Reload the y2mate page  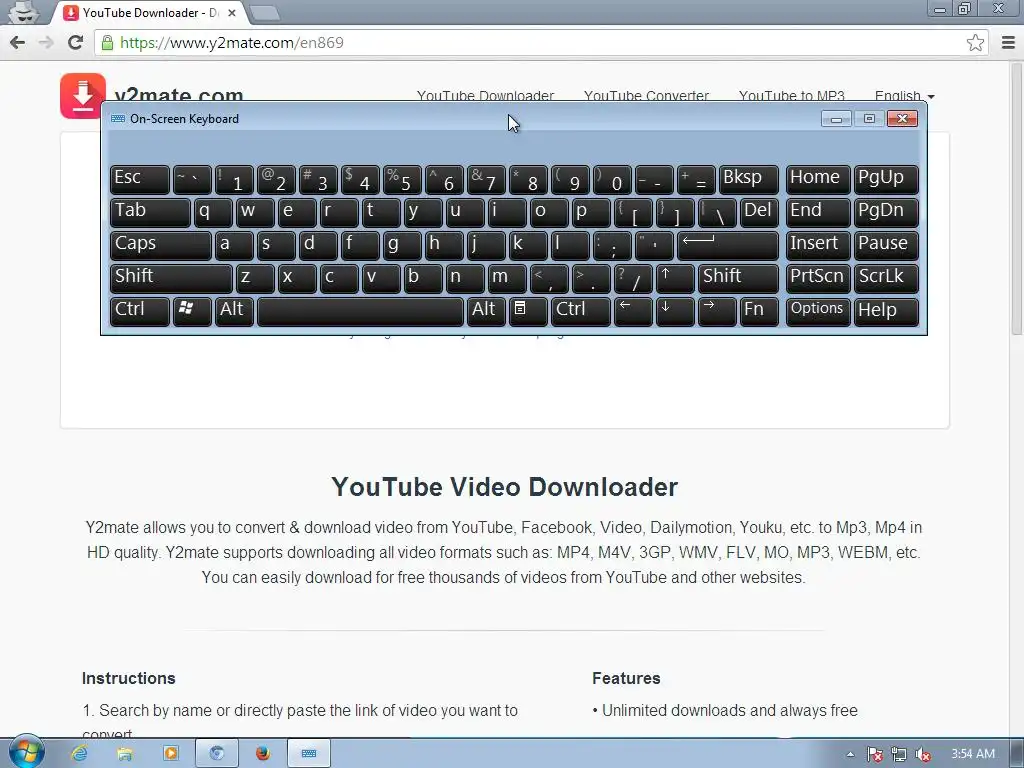75,42
